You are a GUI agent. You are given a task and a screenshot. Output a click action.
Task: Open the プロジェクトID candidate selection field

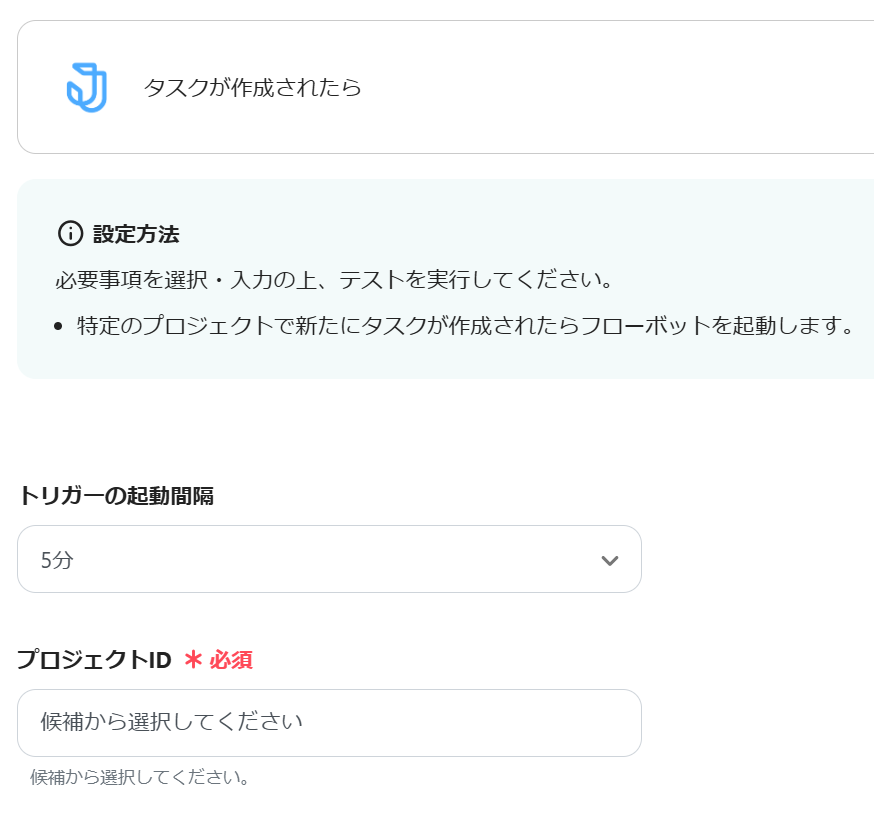(x=329, y=722)
